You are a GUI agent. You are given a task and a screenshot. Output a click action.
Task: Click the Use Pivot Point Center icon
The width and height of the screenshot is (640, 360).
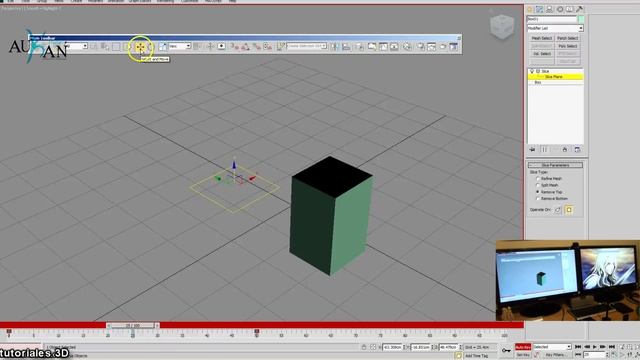point(197,47)
